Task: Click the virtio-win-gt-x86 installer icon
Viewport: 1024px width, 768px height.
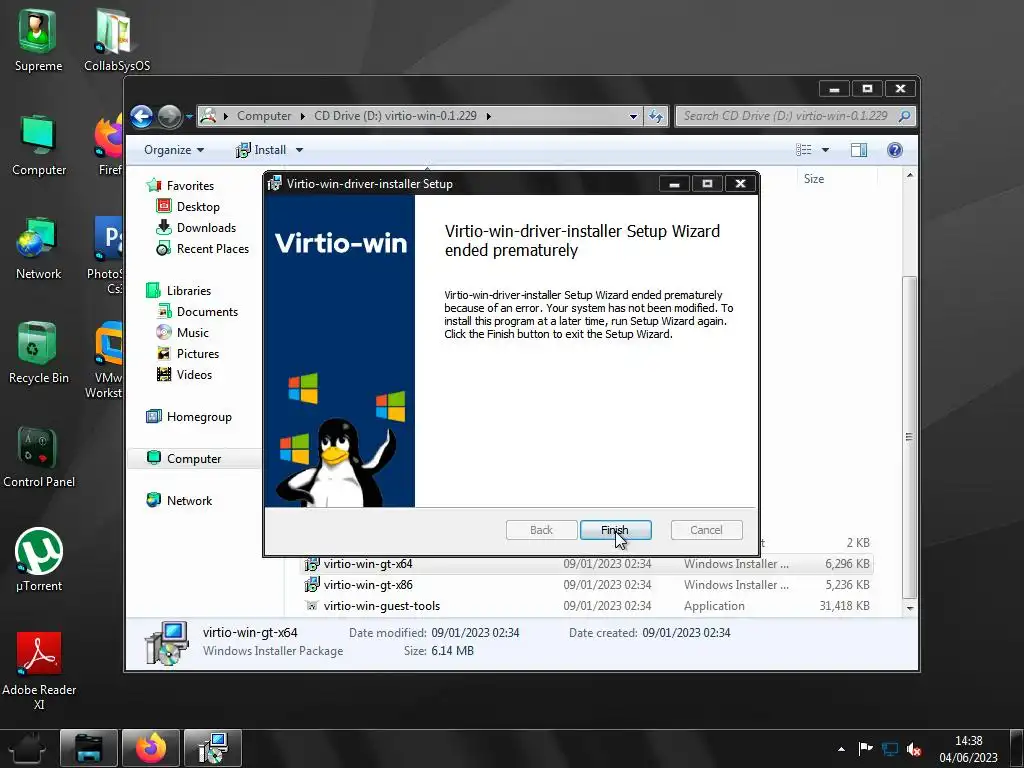Action: [x=312, y=584]
